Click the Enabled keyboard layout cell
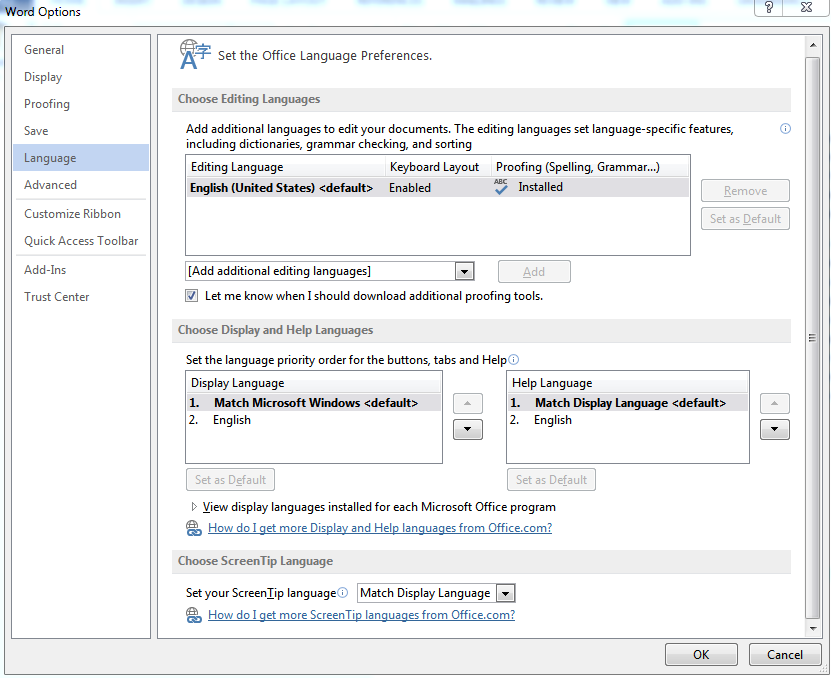This screenshot has width=831, height=678. 410,188
